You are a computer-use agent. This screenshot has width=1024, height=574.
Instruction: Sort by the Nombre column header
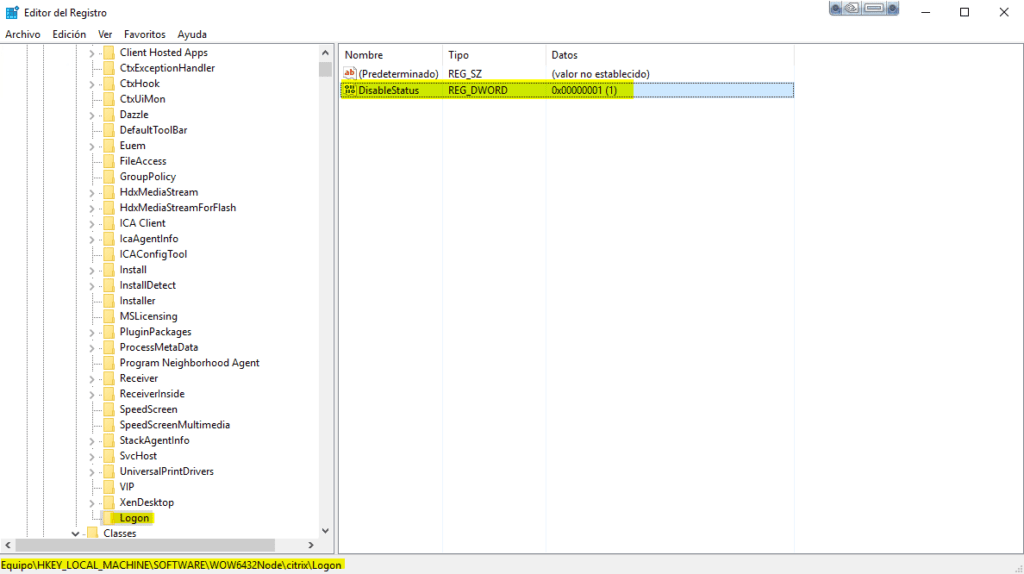391,55
